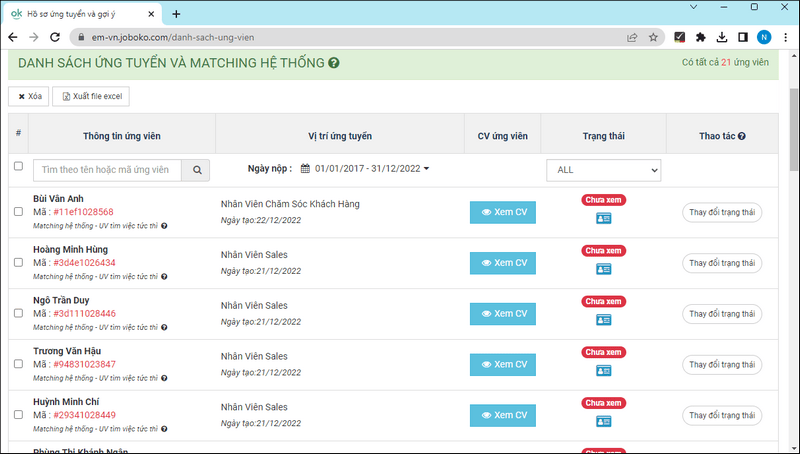
Task: Bookmark this page with star icon
Action: click(x=653, y=37)
